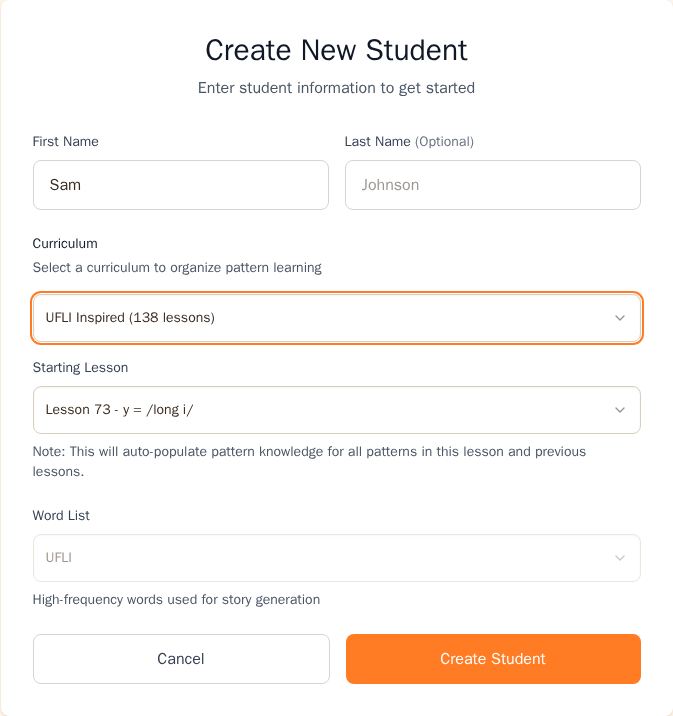Viewport: 673px width, 716px height.
Task: Cancel the new student dialog
Action: pyautogui.click(x=181, y=659)
